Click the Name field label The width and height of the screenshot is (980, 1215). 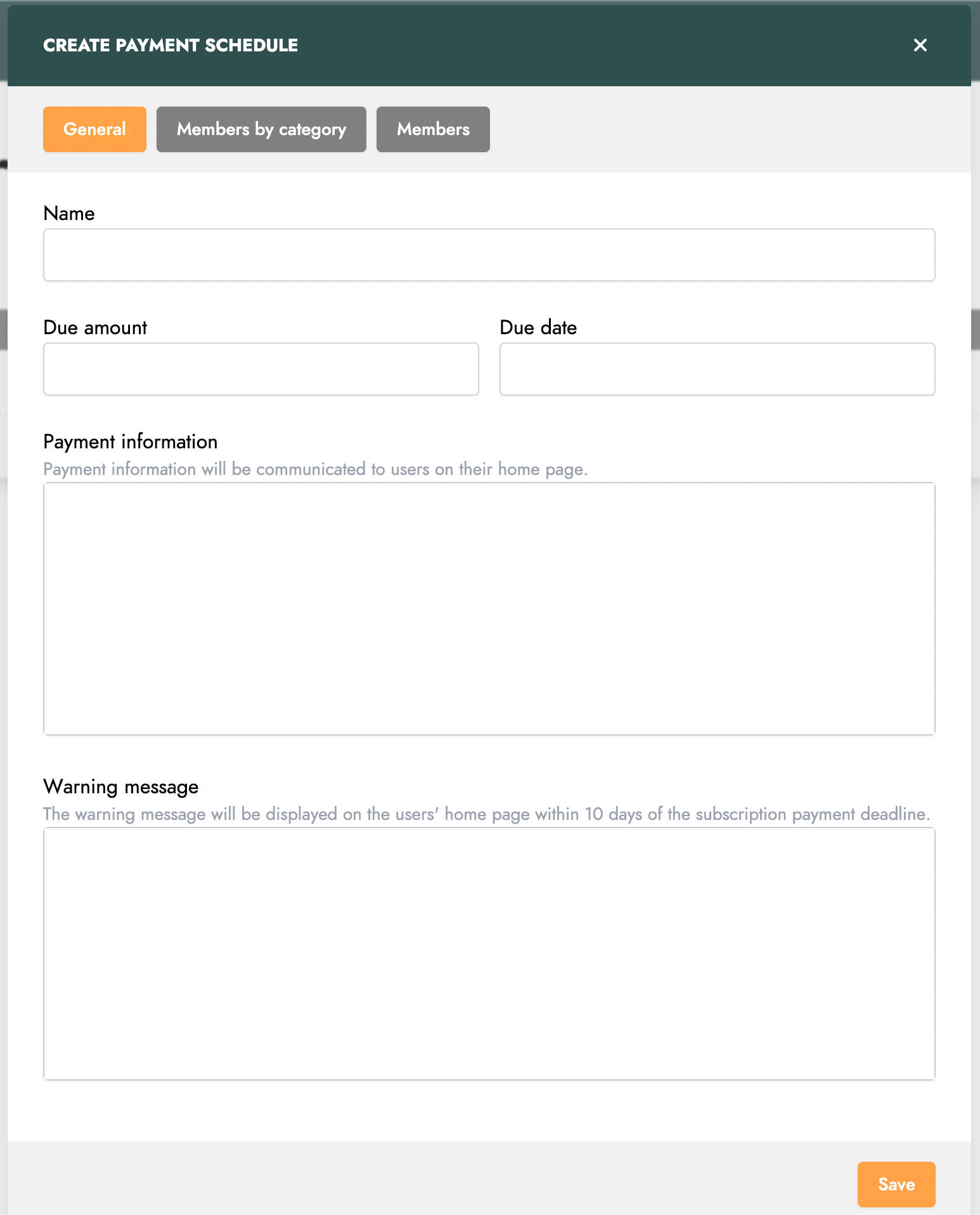(69, 214)
